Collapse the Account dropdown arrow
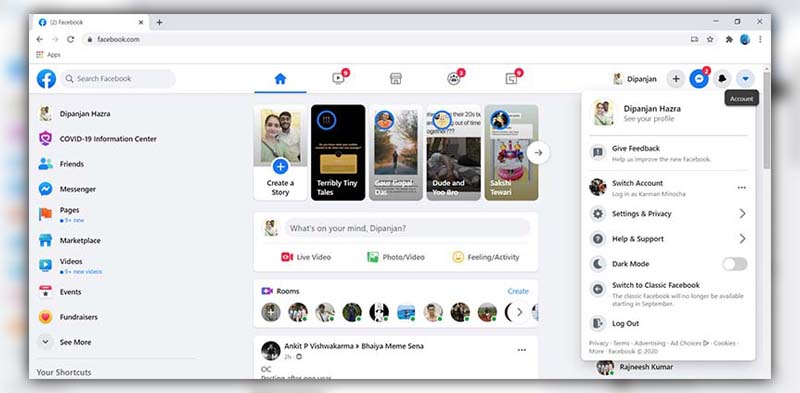 click(x=745, y=79)
